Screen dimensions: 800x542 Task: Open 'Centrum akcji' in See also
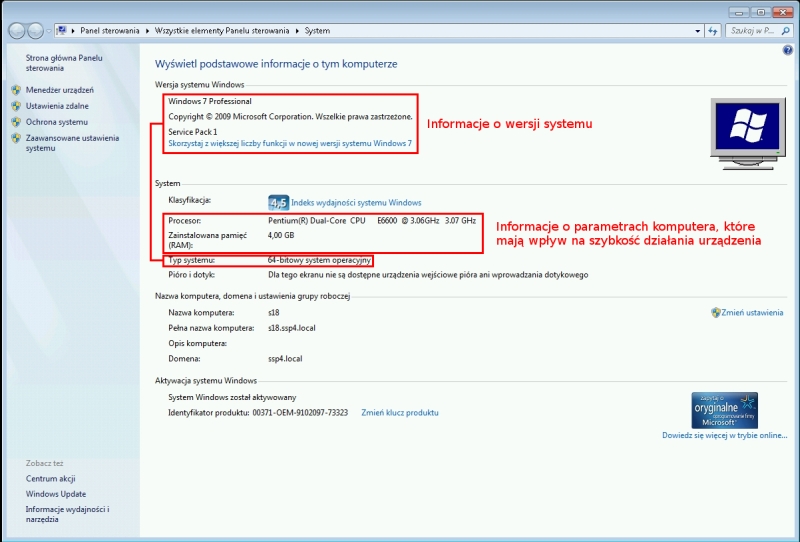[x=51, y=479]
